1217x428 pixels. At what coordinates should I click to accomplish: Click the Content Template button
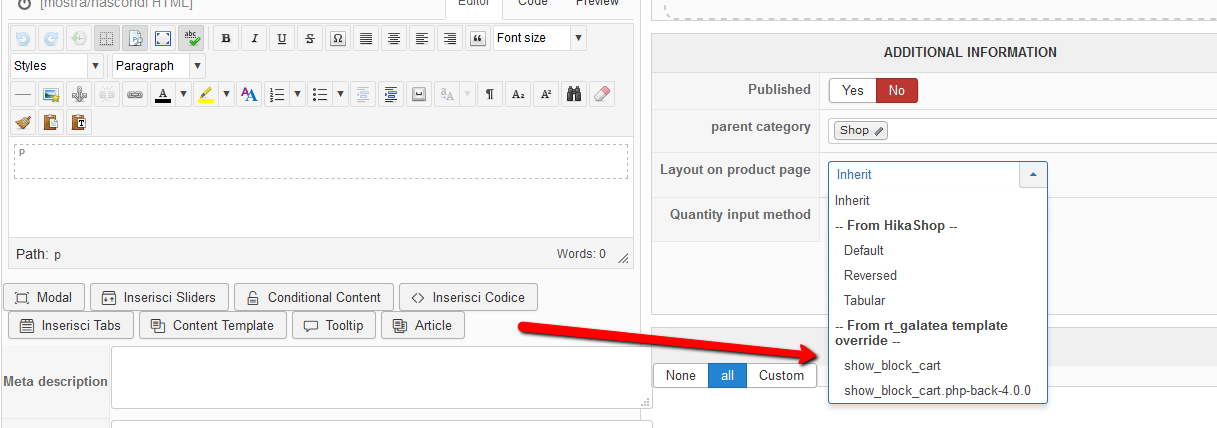(213, 325)
